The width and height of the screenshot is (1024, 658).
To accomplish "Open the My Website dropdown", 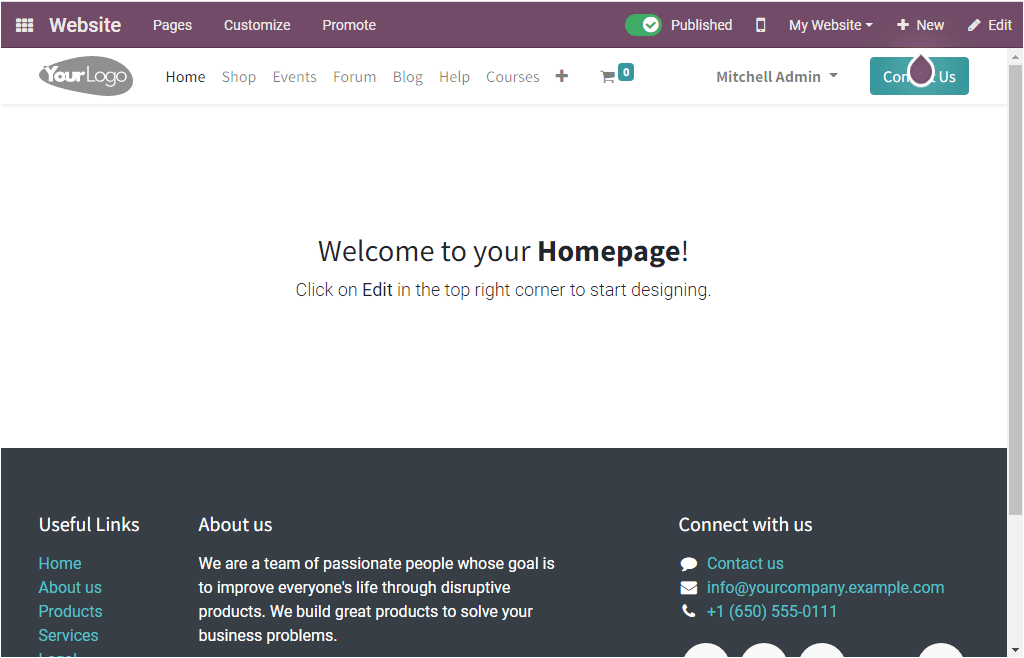I will pos(830,24).
